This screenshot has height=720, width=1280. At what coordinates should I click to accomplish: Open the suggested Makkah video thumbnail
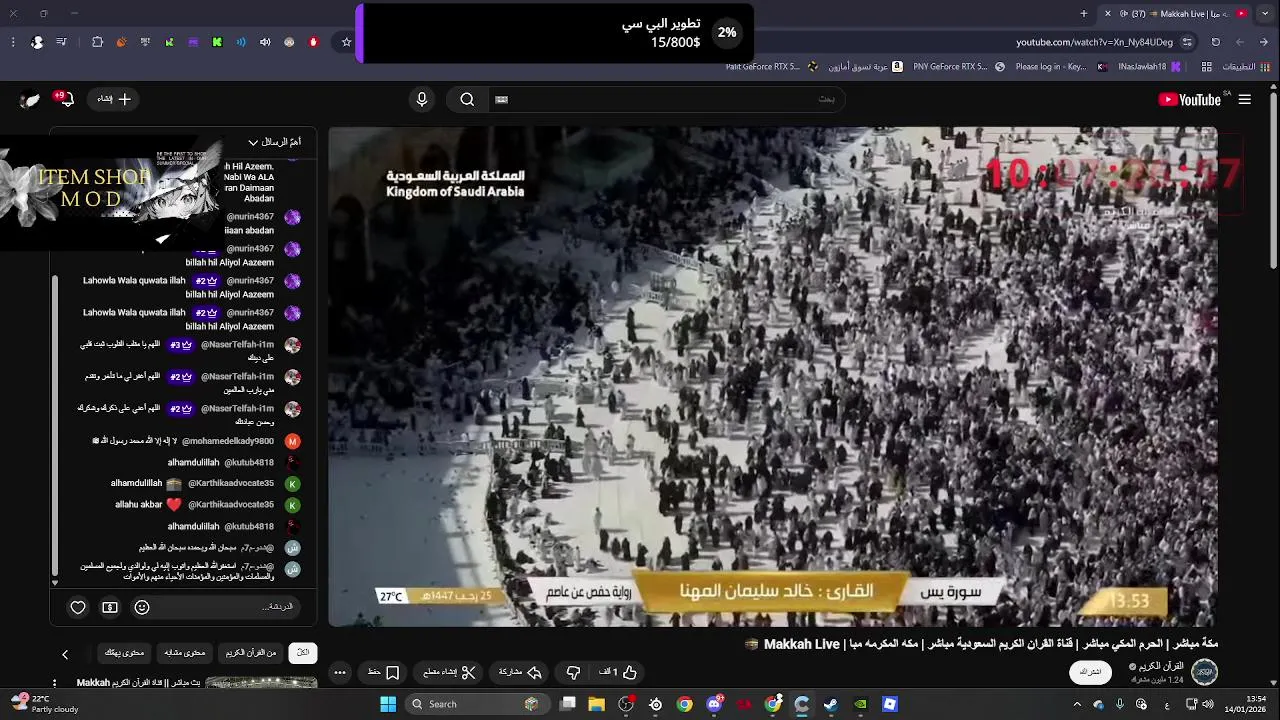(x=261, y=683)
